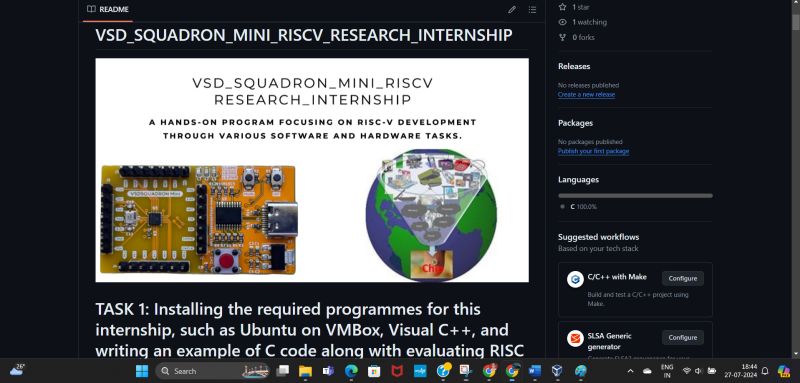The width and height of the screenshot is (800, 383).
Task: Launch Microsoft Word from the taskbar
Action: click(535, 371)
